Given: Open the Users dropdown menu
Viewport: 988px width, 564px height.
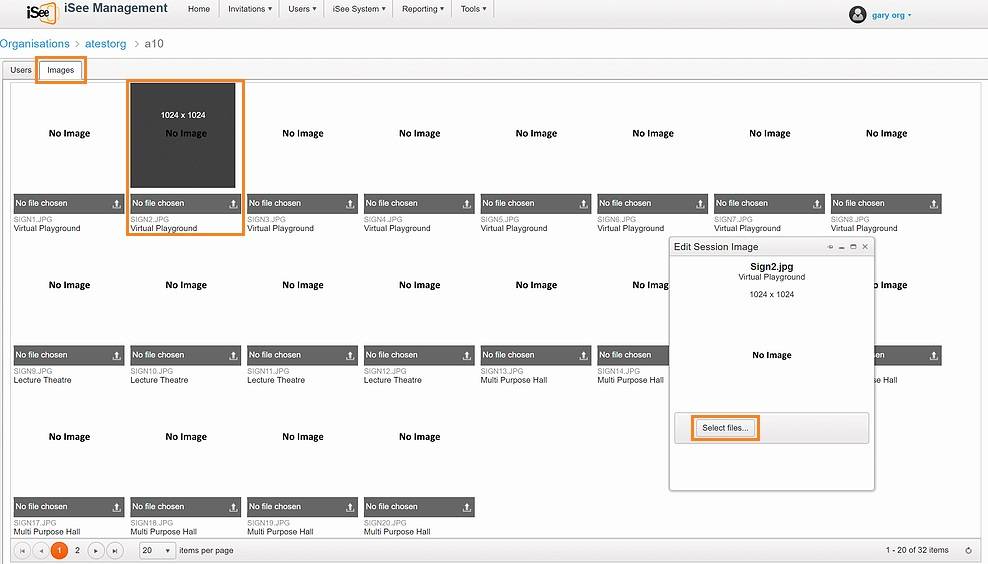Looking at the screenshot, I should click(302, 9).
